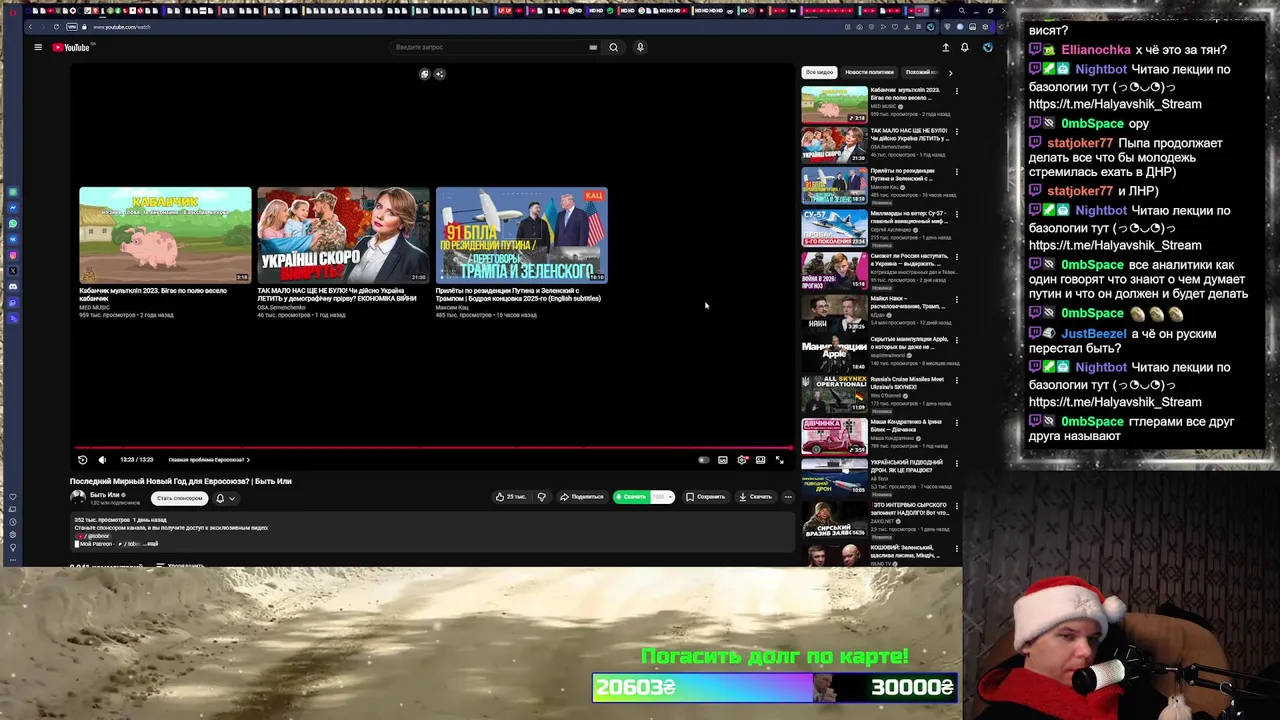
Task: Open the account avatar menu
Action: 987,47
